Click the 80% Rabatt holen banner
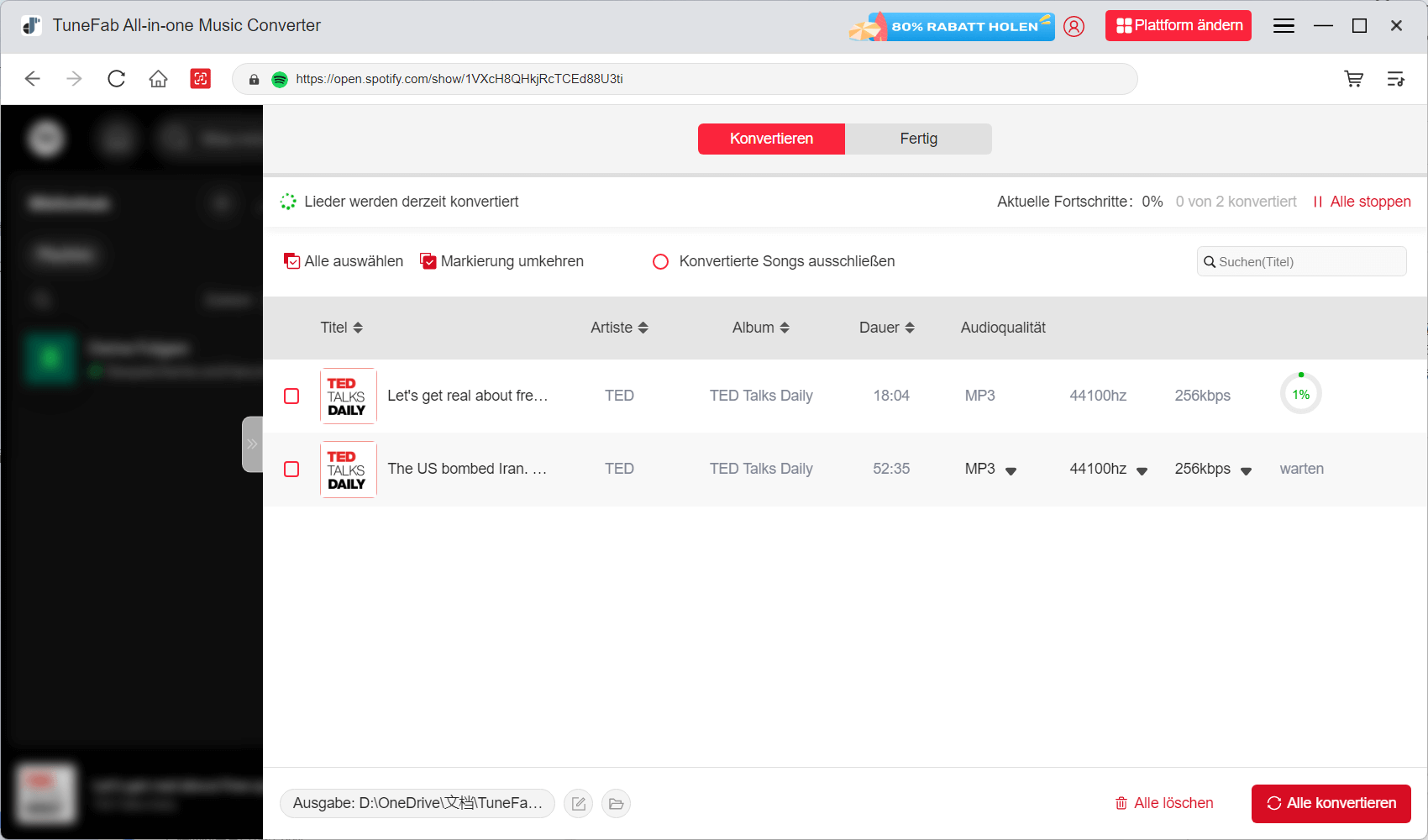Viewport: 1428px width, 840px height. pos(952,26)
